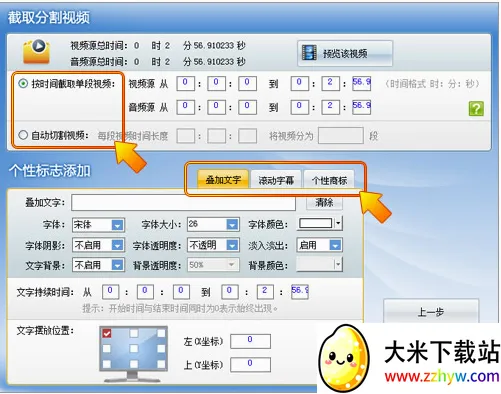The image size is (501, 394).
Task: Switch to the 叠加文字 tab
Action: pos(223,180)
